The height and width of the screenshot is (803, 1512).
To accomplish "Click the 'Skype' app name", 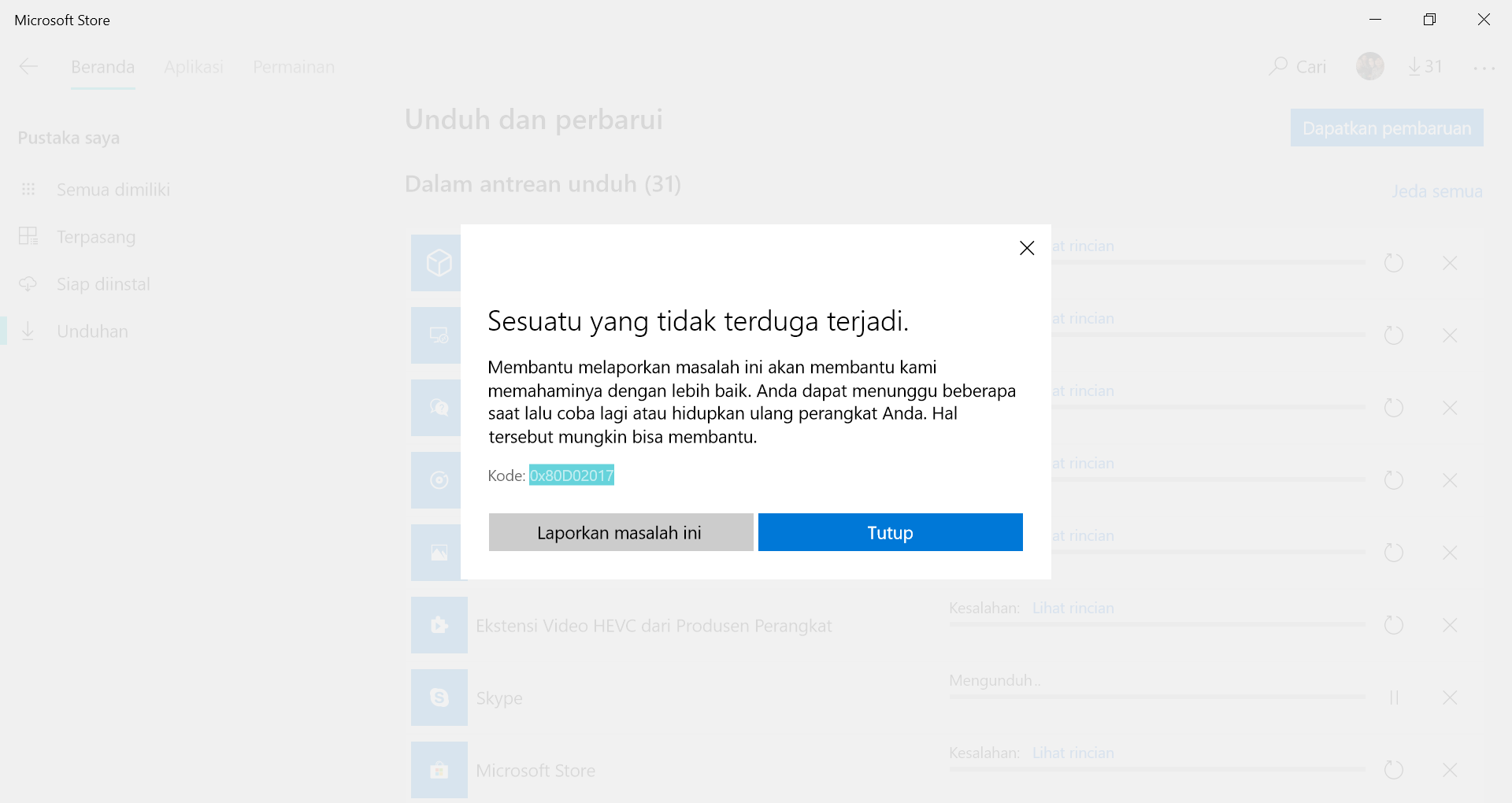I will tap(499, 698).
